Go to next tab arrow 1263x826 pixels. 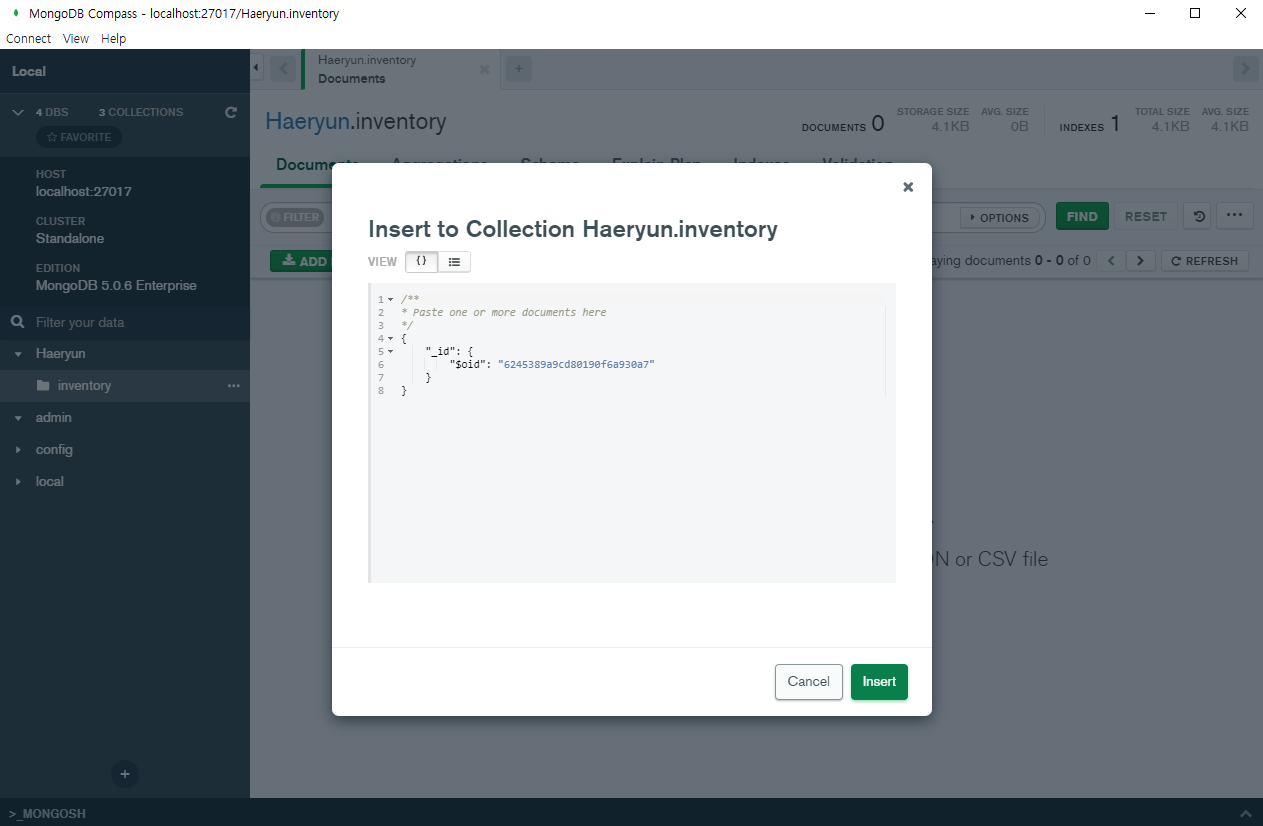pyautogui.click(x=1245, y=69)
